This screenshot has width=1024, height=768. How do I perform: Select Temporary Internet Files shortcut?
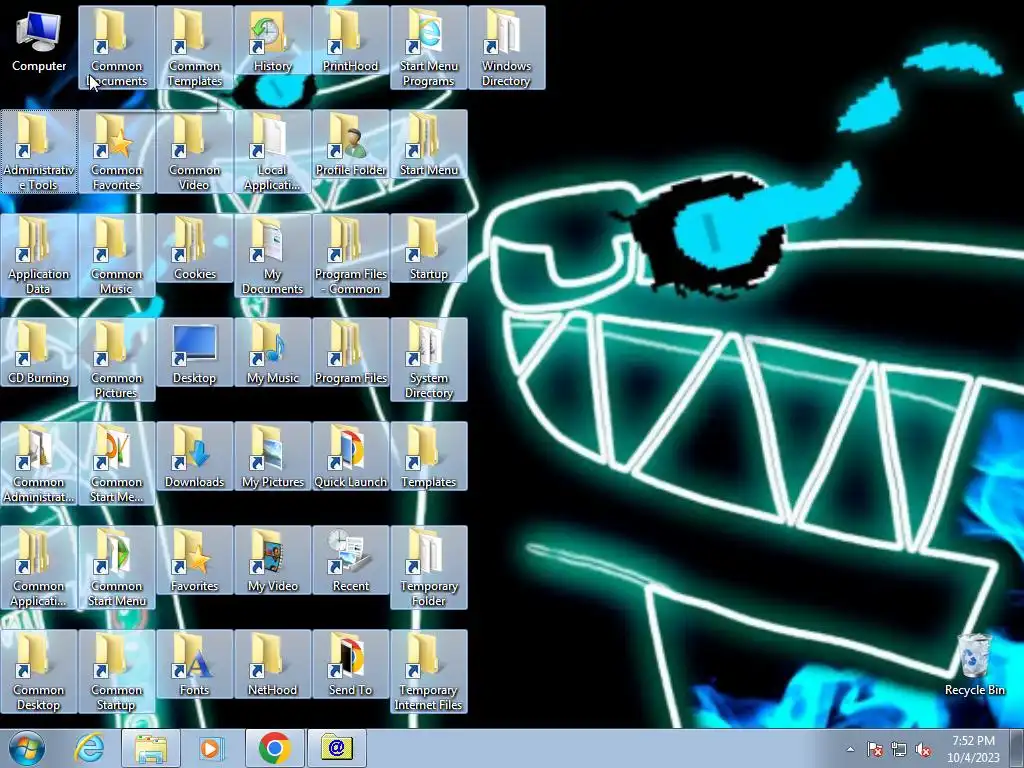click(x=428, y=671)
